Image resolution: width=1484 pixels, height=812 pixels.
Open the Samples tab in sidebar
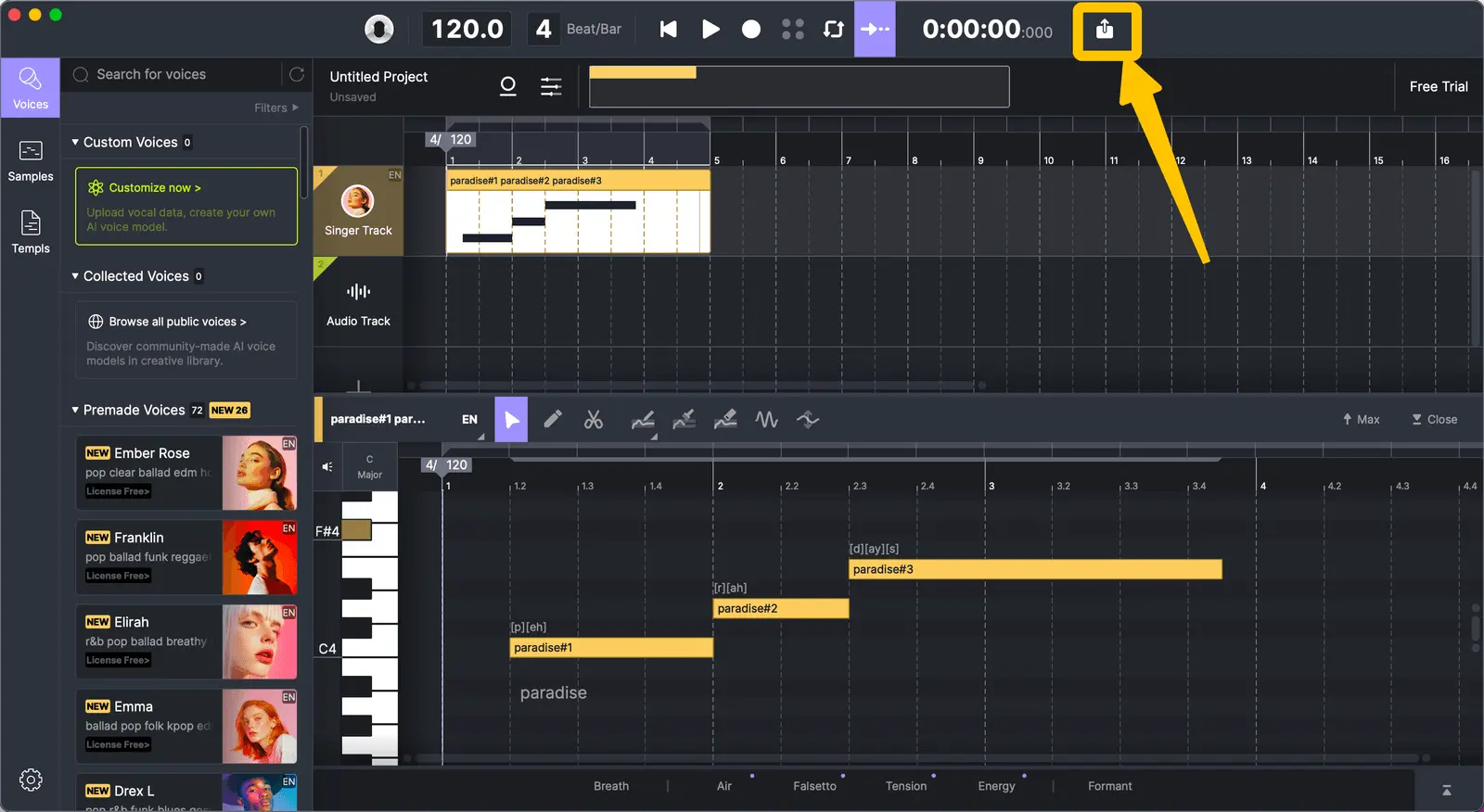[x=31, y=160]
